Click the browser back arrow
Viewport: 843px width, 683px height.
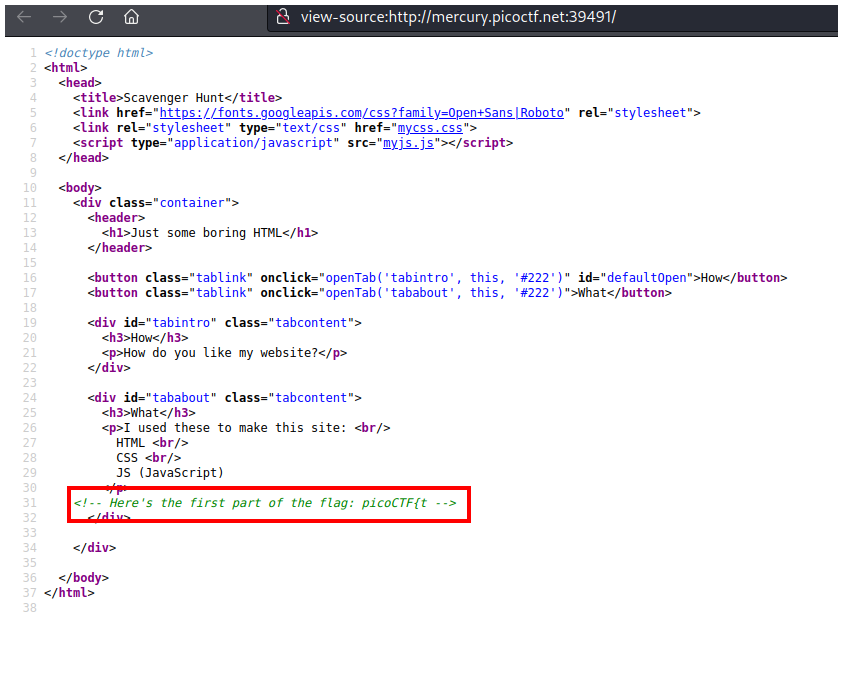pyautogui.click(x=24, y=17)
